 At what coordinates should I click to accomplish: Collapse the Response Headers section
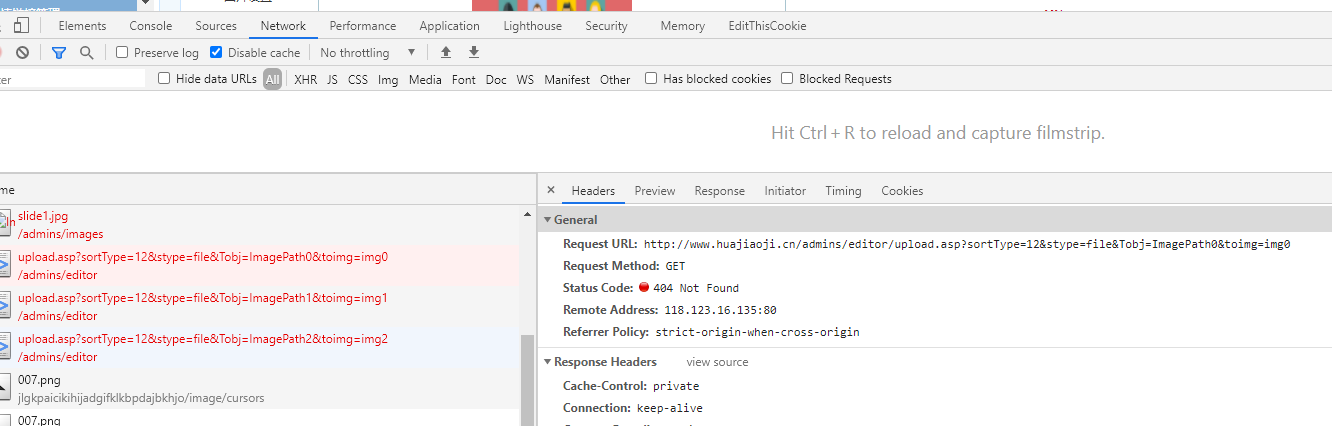[547, 362]
